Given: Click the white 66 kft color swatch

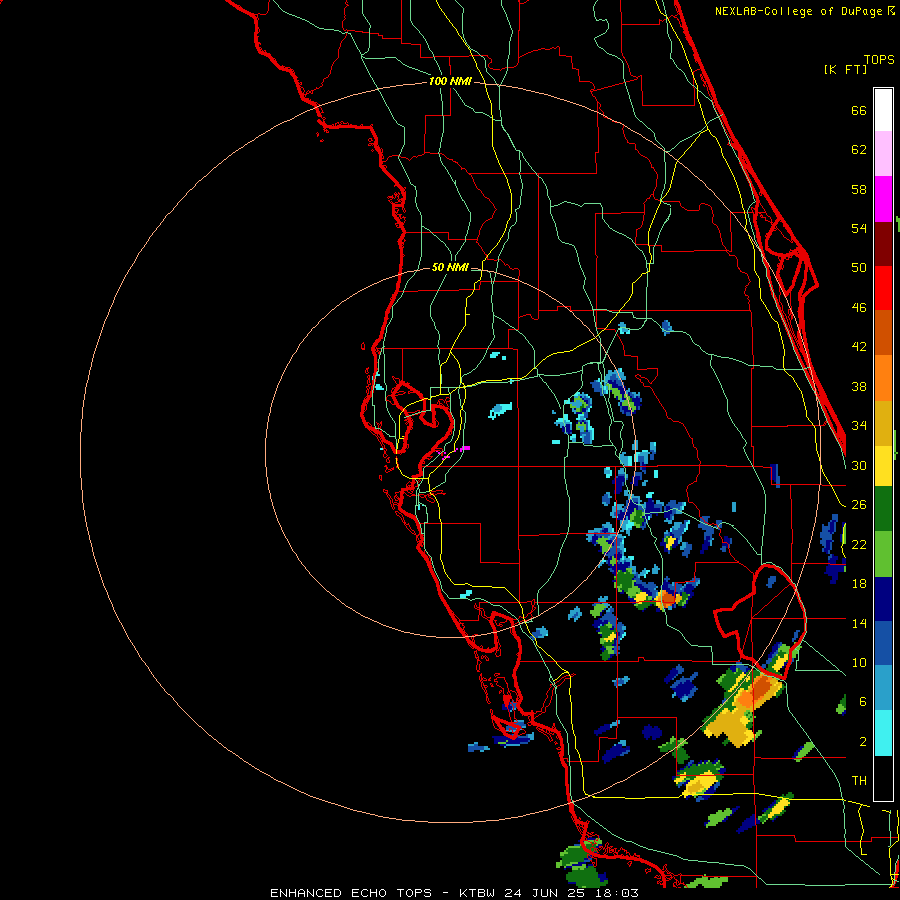Looking at the screenshot, I should [x=883, y=110].
